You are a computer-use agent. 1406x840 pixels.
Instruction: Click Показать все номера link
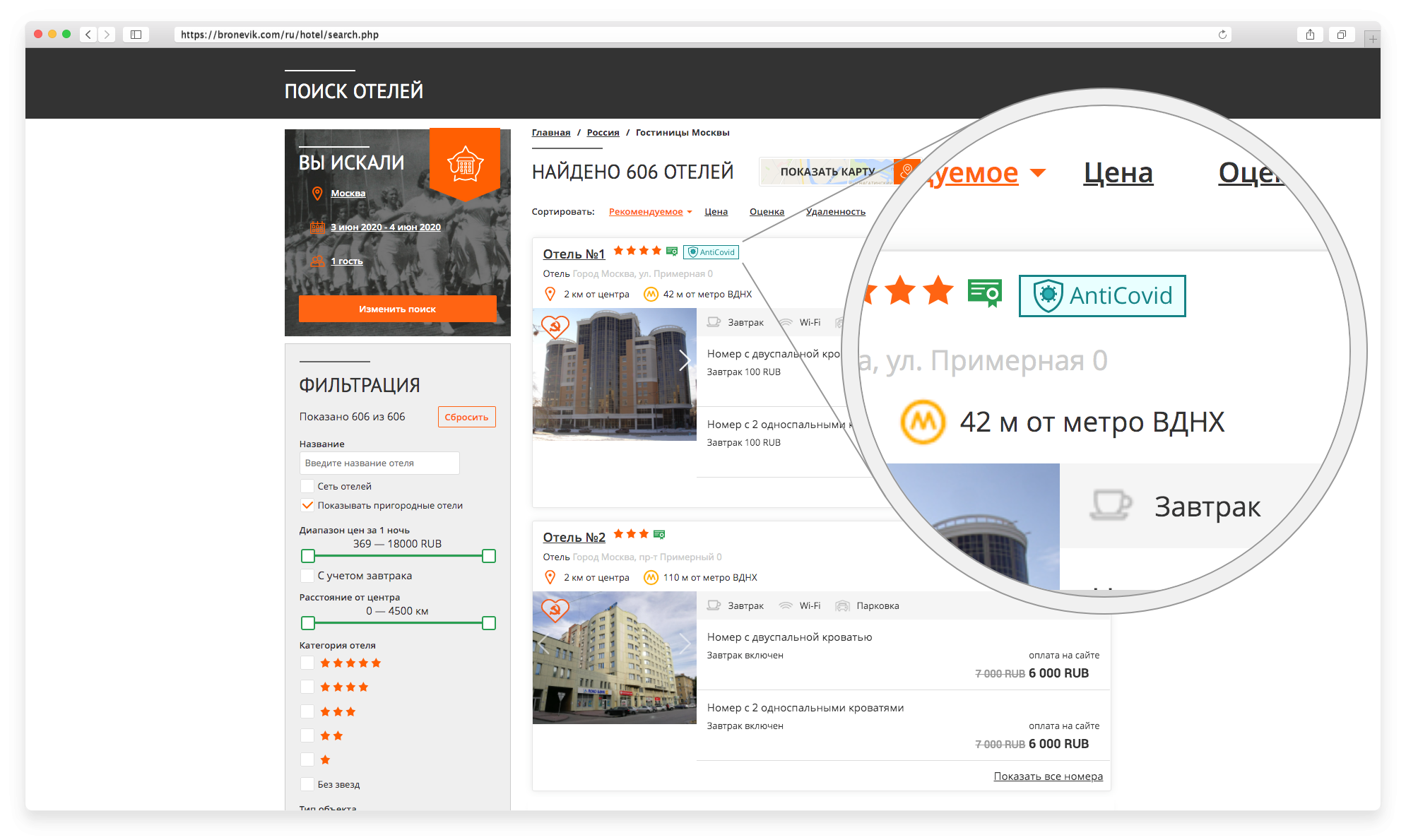pos(1048,776)
